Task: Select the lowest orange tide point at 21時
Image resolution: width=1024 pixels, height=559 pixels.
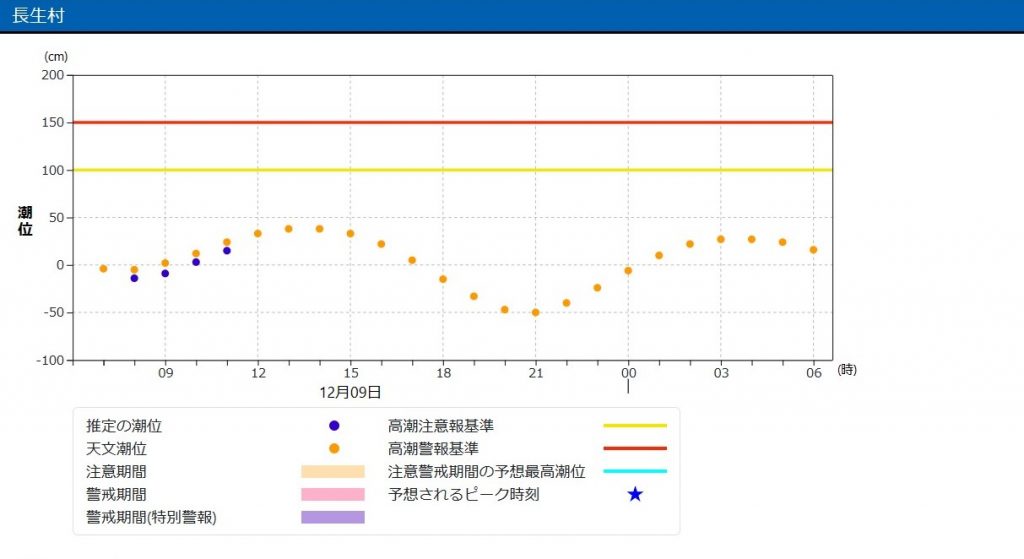Action: point(536,313)
